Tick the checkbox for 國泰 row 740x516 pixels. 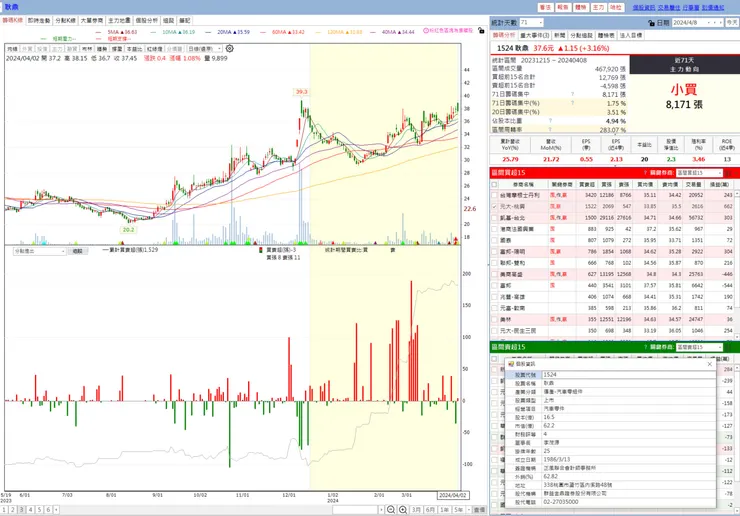pyautogui.click(x=494, y=240)
